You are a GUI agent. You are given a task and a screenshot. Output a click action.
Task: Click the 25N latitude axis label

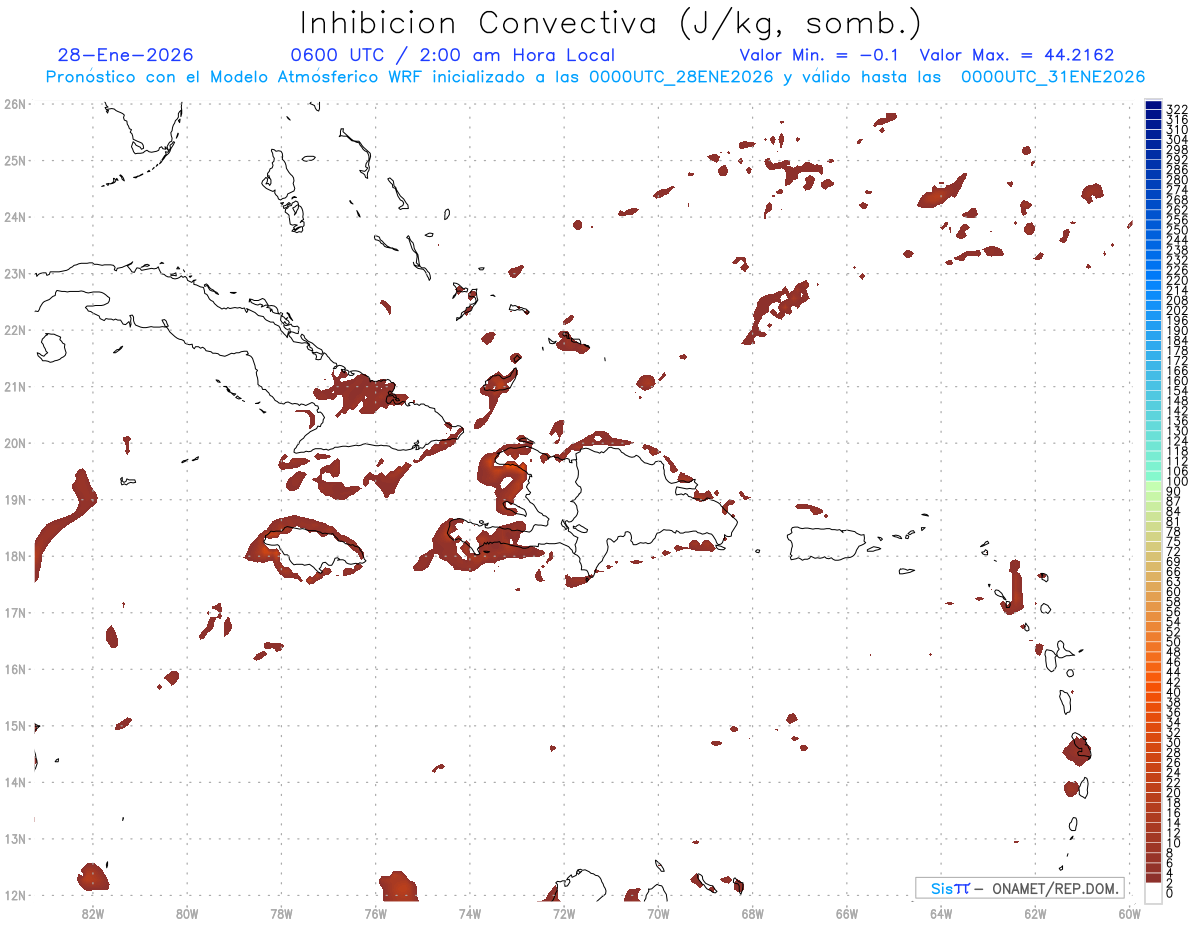click(15, 160)
